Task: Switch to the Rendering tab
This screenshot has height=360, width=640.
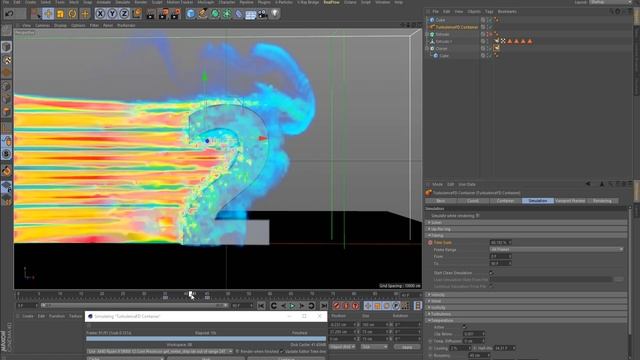Action: 602,201
